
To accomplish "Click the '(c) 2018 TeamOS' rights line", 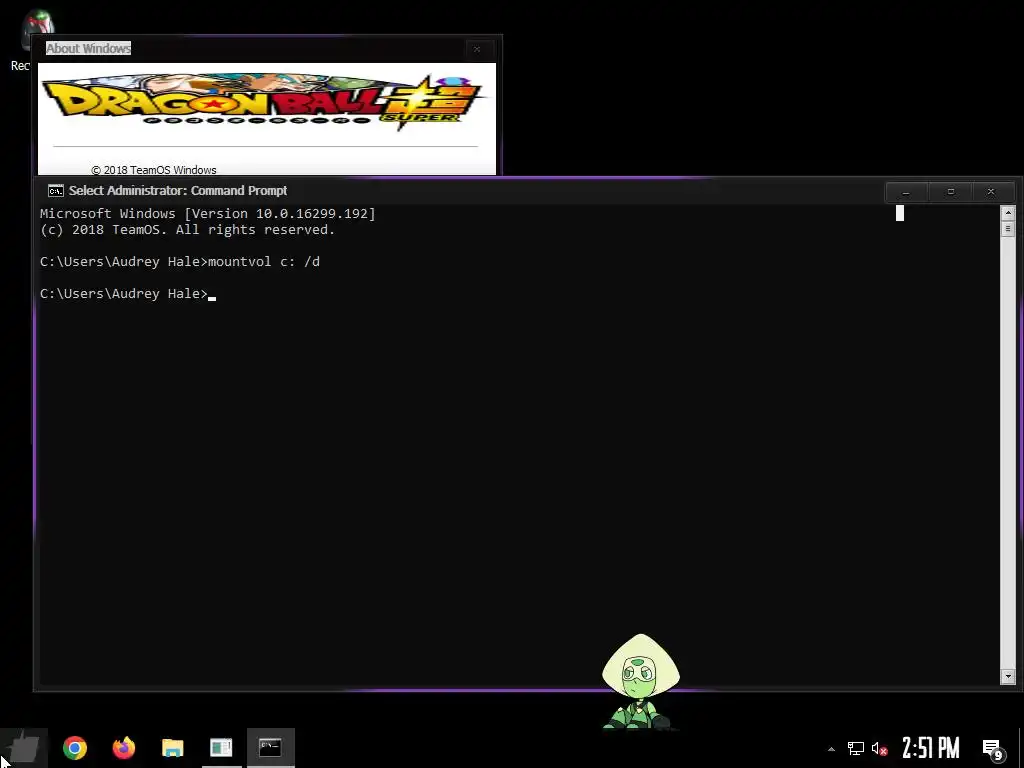I will (187, 230).
